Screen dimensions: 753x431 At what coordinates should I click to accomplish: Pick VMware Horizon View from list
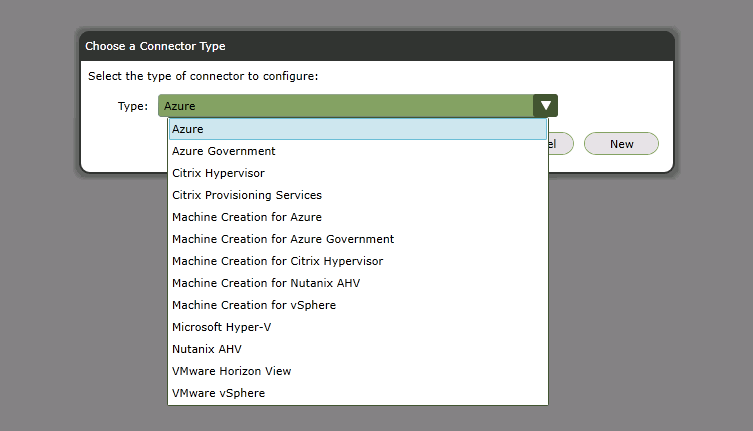pos(232,371)
